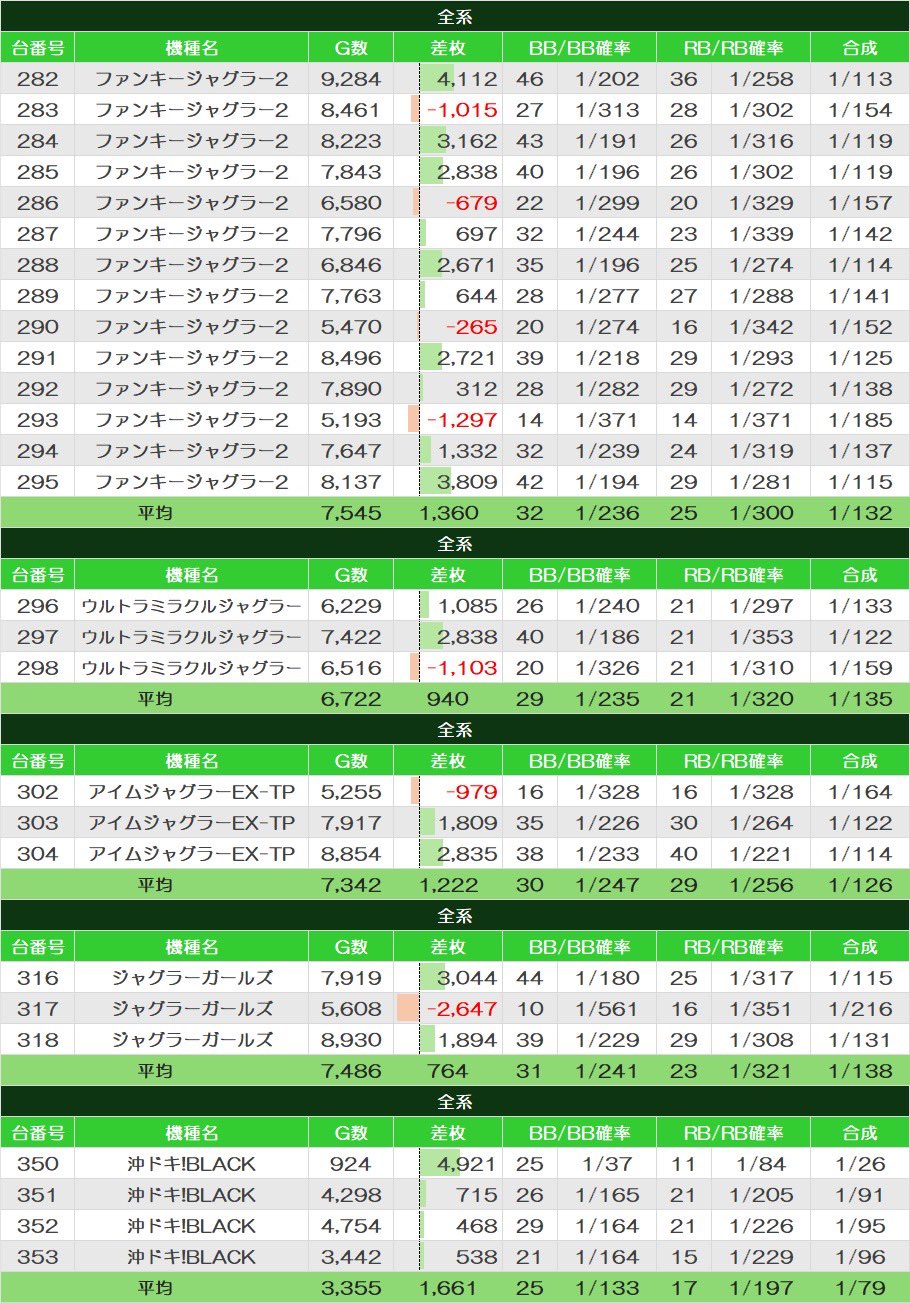Click the 差枚 value -265

point(471,327)
